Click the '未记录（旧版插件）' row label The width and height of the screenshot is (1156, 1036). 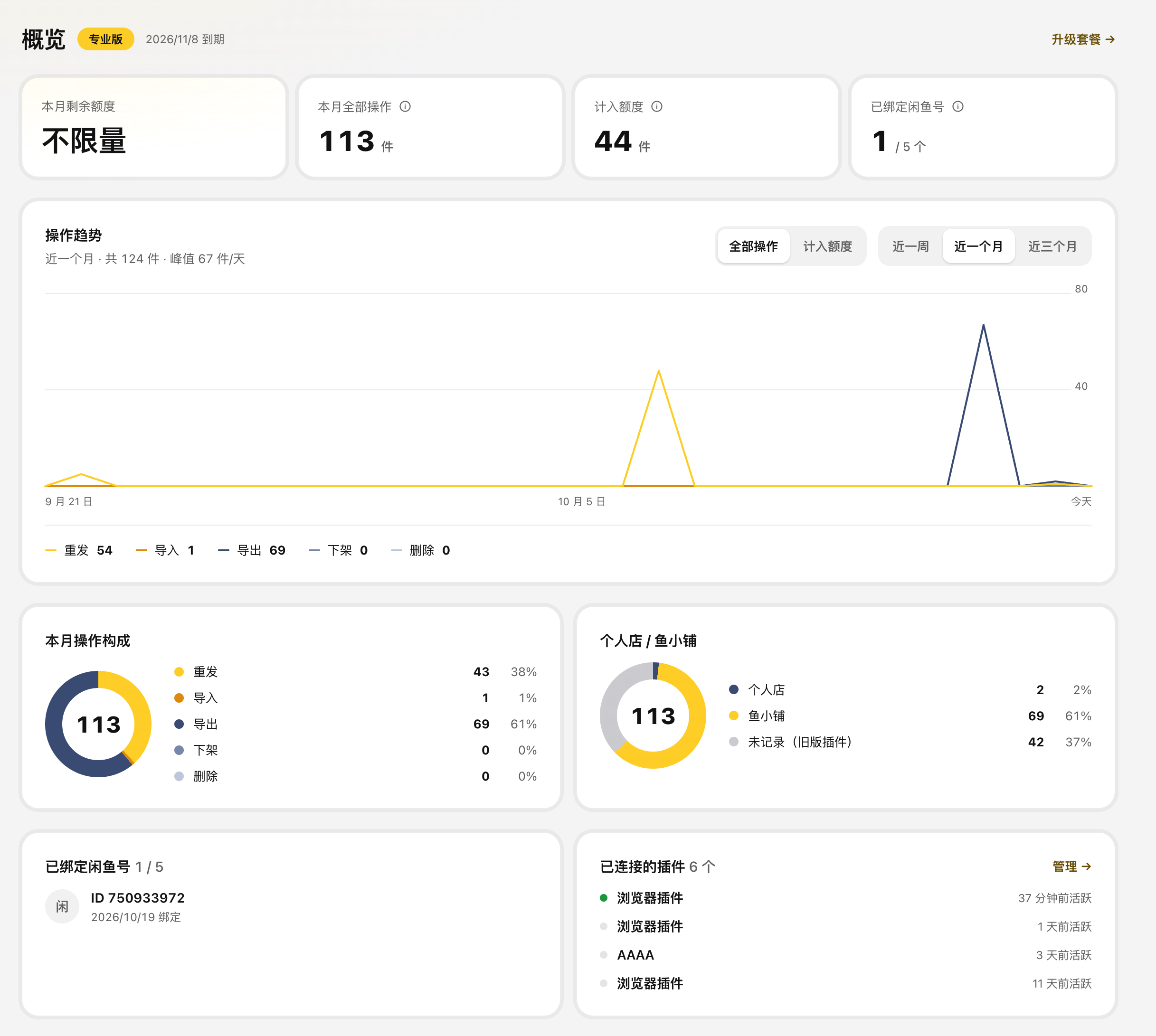[x=800, y=742]
